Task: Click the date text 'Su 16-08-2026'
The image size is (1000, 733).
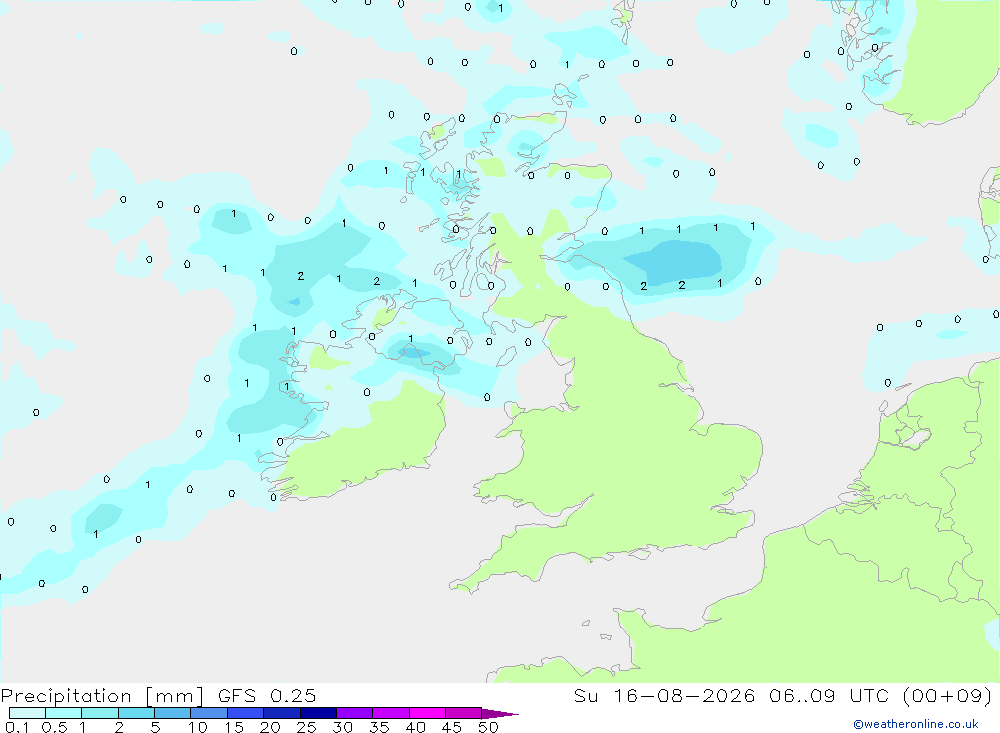Action: pos(665,695)
